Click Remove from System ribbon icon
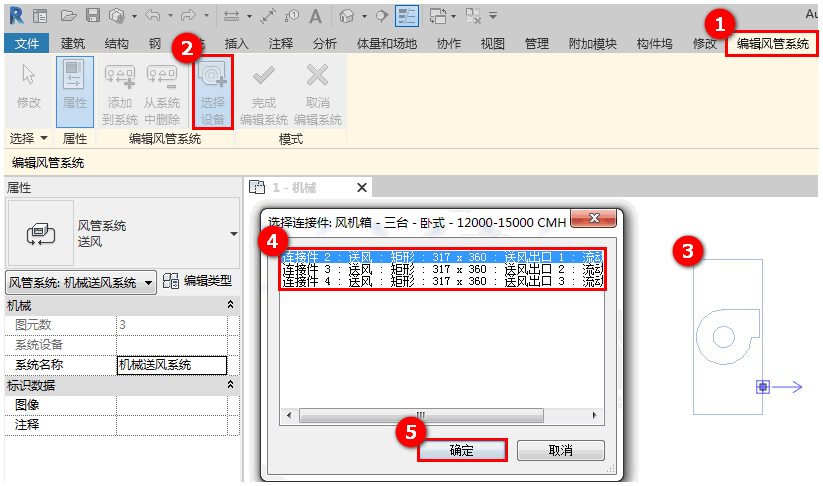Viewport: 823px width, 486px height. click(162, 94)
